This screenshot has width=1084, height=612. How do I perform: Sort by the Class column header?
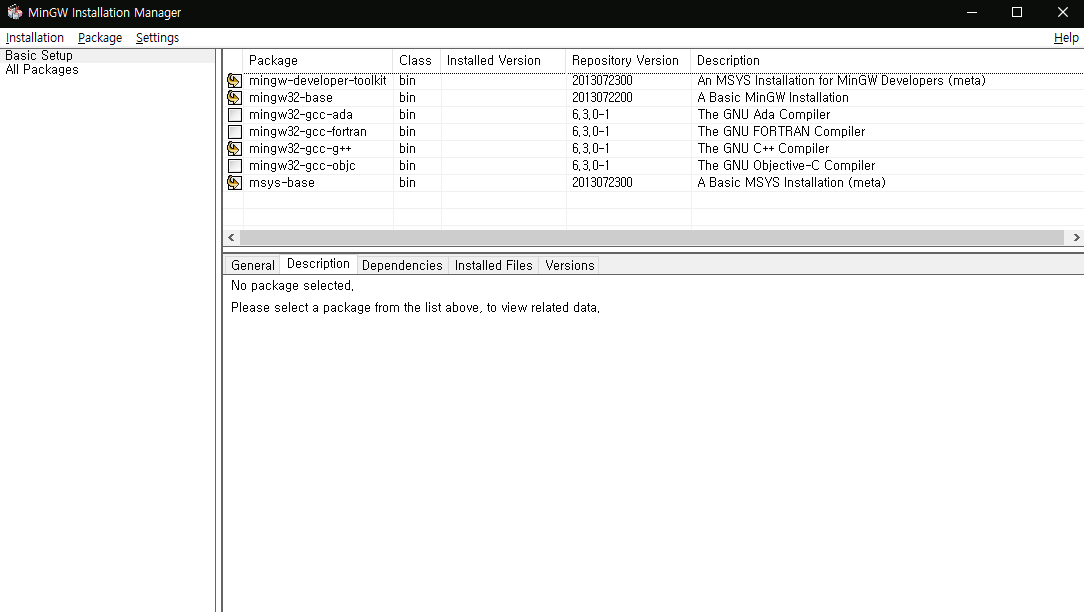click(x=416, y=61)
